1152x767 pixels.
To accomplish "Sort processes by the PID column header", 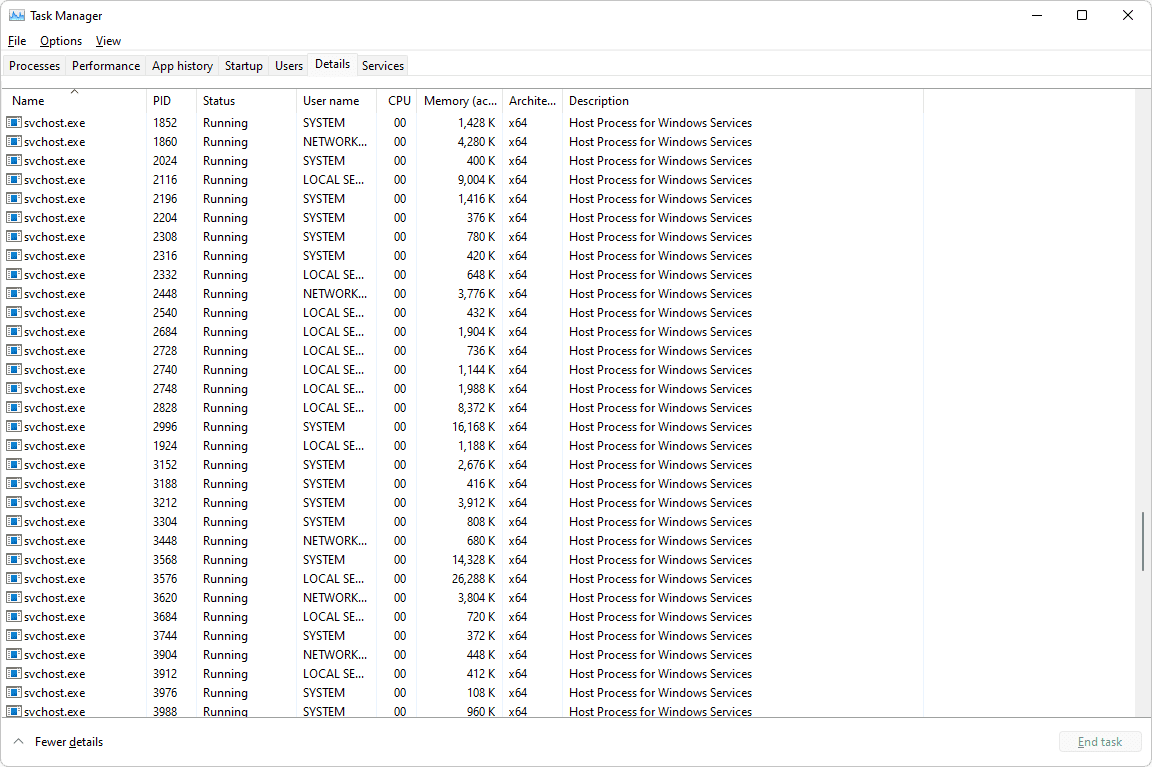I will click(x=171, y=101).
